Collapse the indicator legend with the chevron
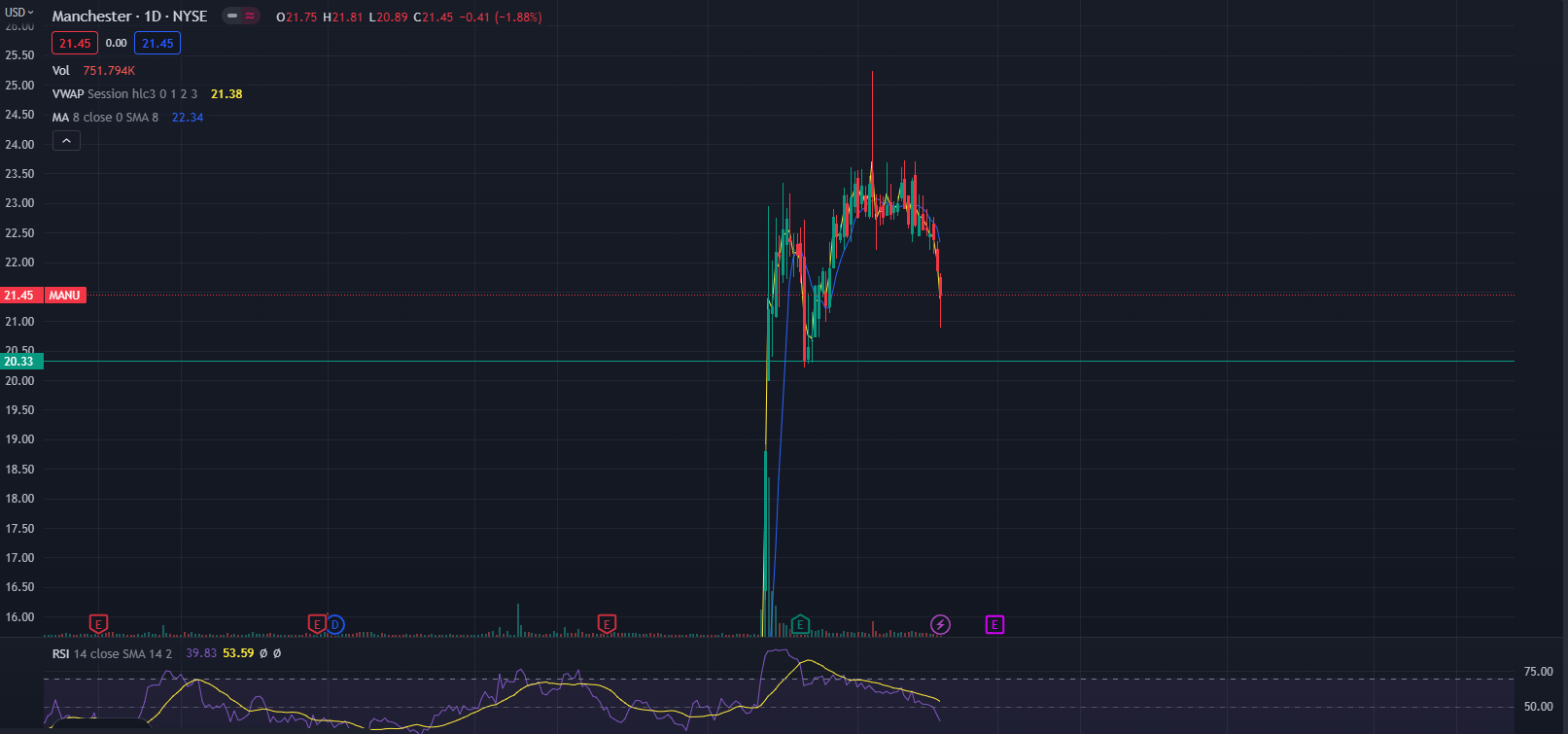The height and width of the screenshot is (734, 1568). pos(66,141)
